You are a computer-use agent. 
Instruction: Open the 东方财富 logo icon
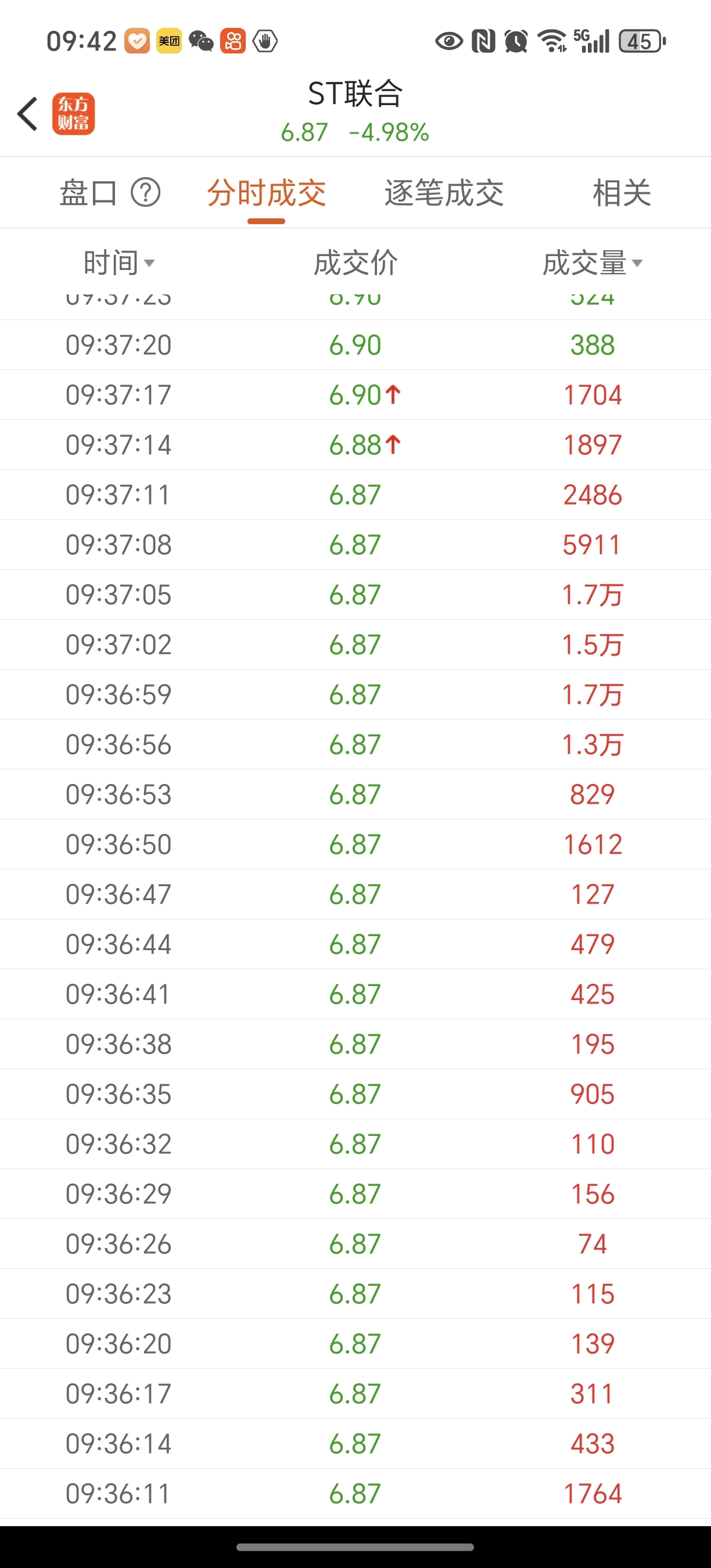tap(73, 114)
